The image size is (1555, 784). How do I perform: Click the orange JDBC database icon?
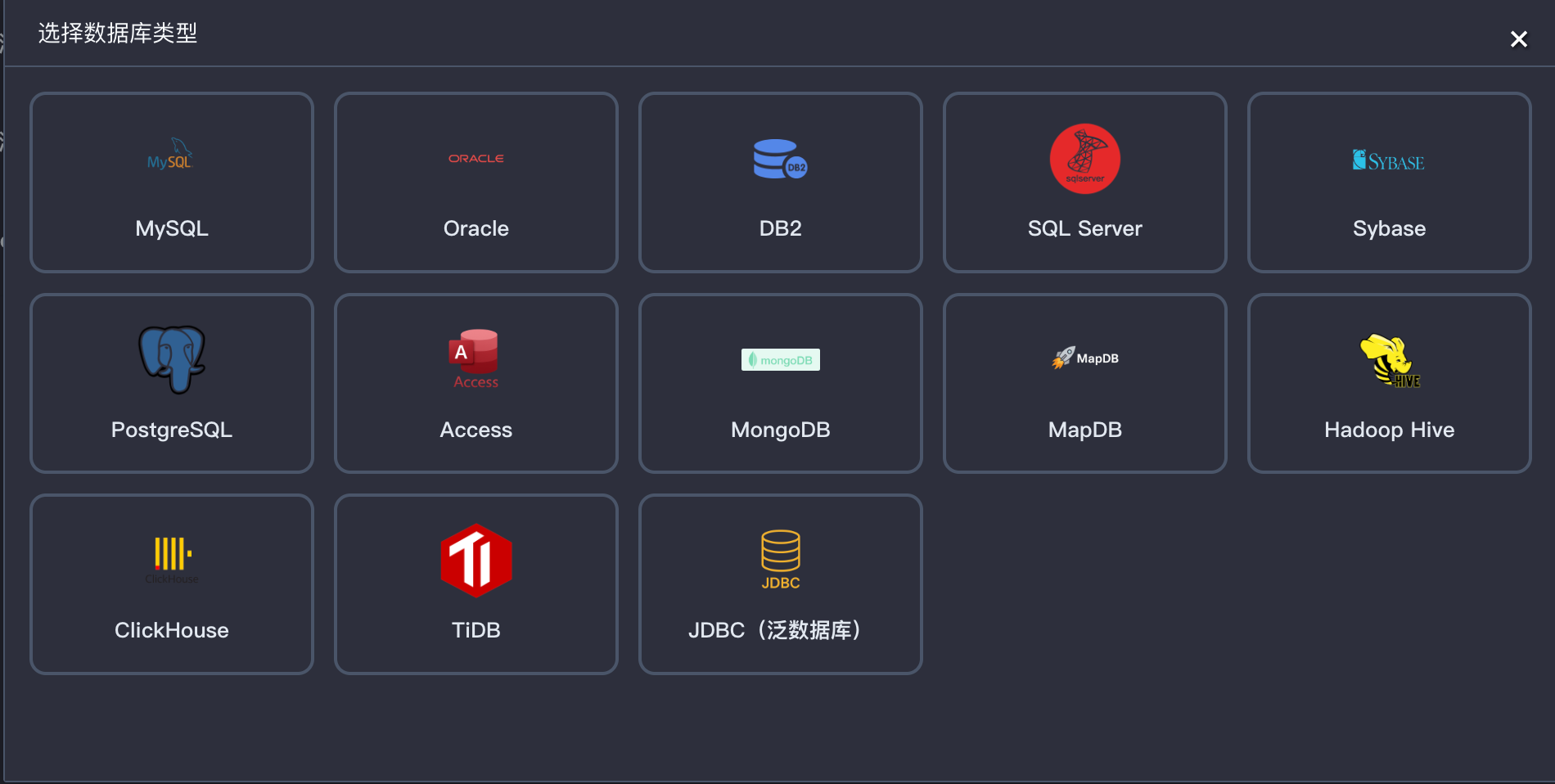780,560
